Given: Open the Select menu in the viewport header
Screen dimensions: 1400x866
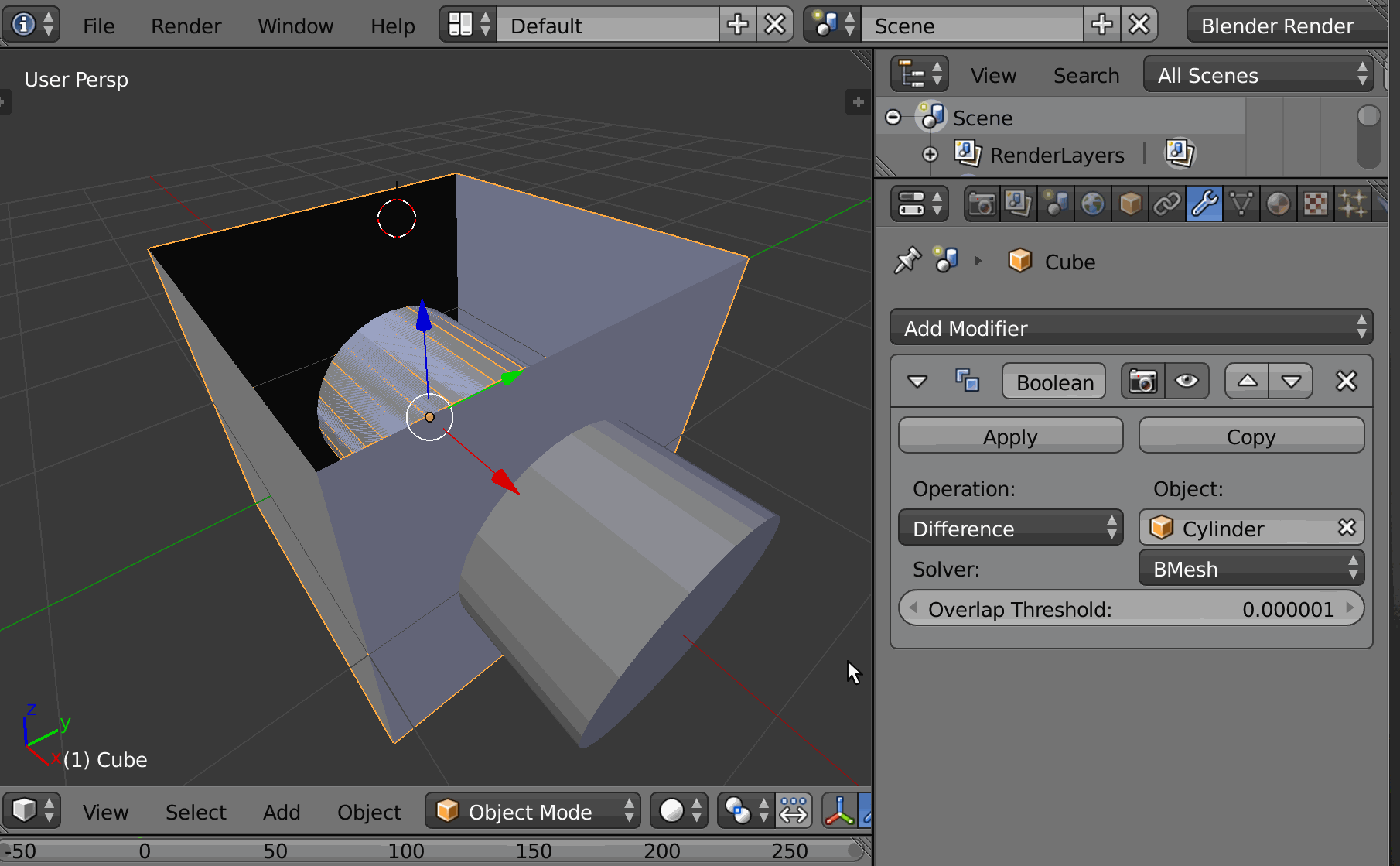Looking at the screenshot, I should [x=196, y=811].
